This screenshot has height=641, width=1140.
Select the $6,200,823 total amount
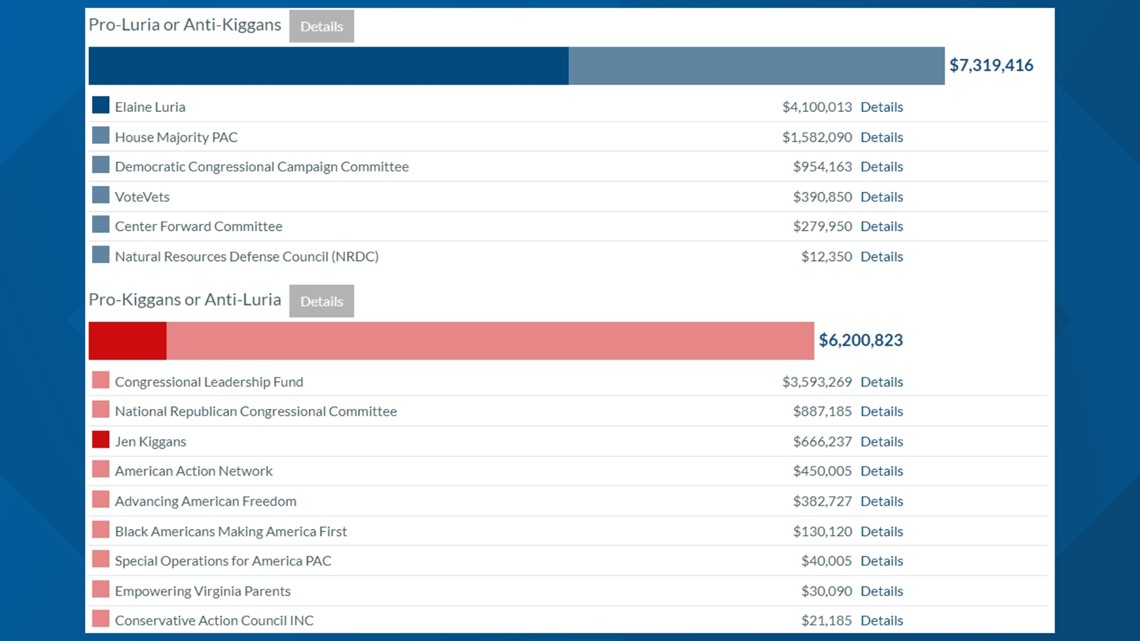pyautogui.click(x=861, y=340)
